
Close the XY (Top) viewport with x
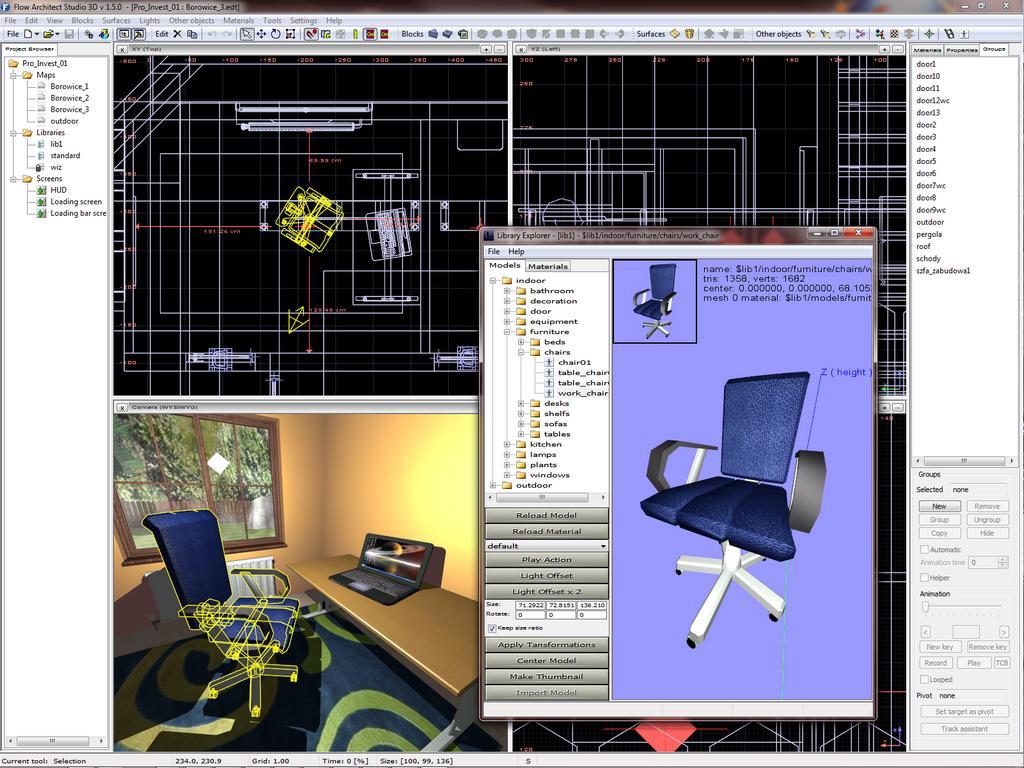[x=122, y=49]
